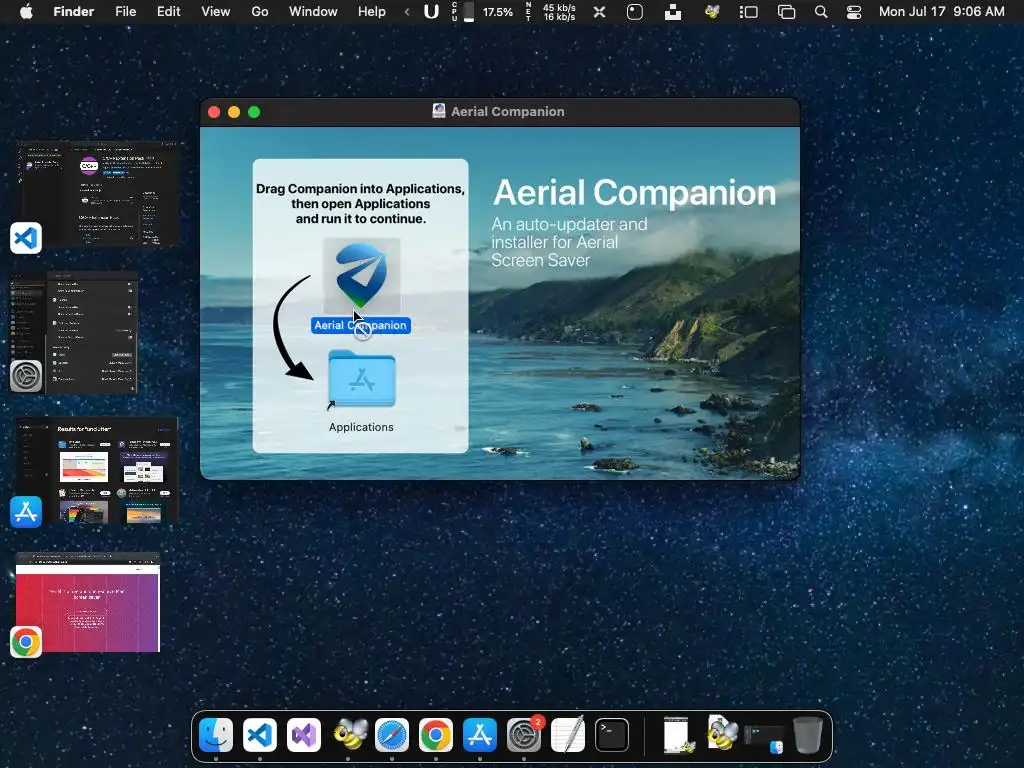Open CPU usage 17.5% monitor
Image resolution: width=1024 pixels, height=768 pixels.
click(482, 12)
